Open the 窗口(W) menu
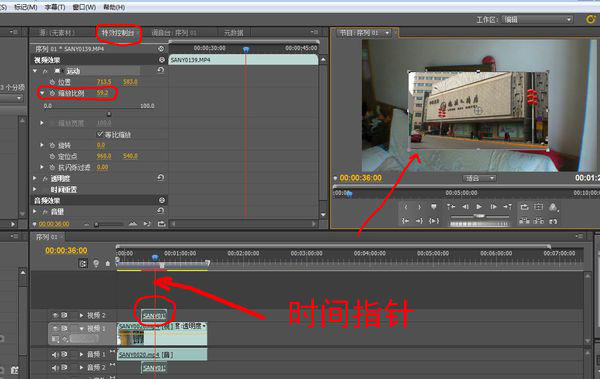 [x=84, y=7]
